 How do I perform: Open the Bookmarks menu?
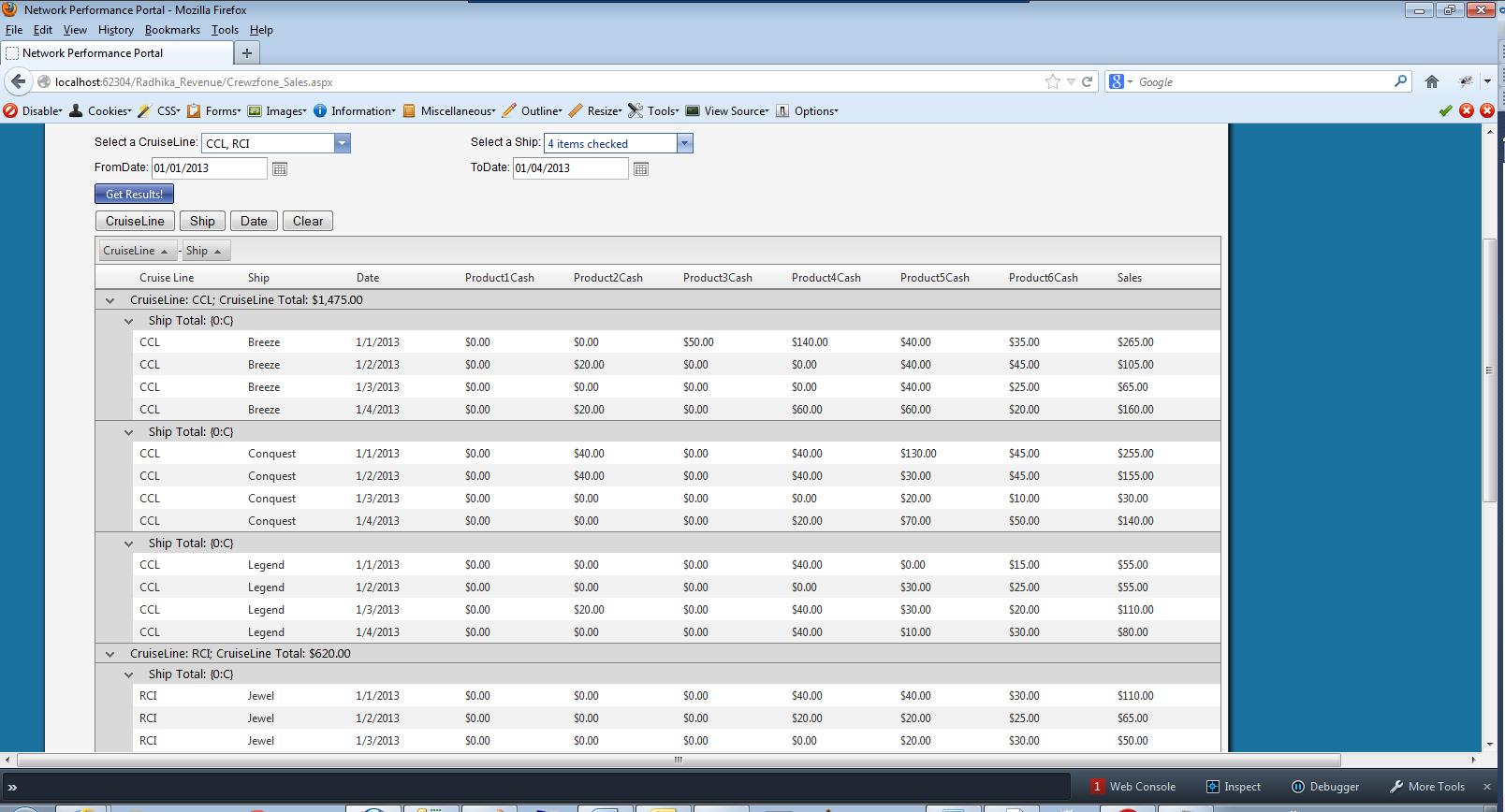coord(172,30)
